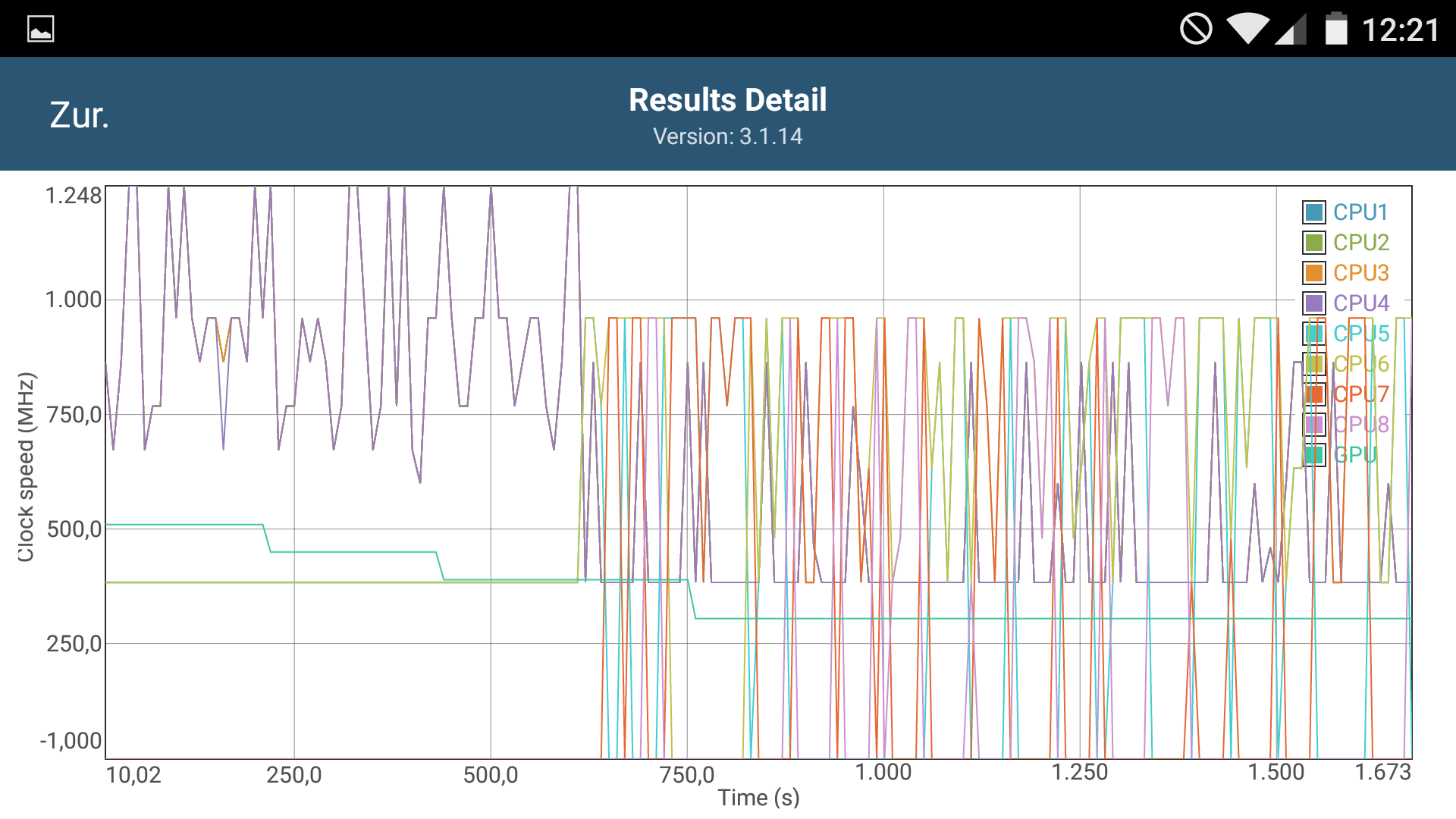Tap the battery icon in status bar
The width and height of the screenshot is (1456, 819).
coord(1336,30)
